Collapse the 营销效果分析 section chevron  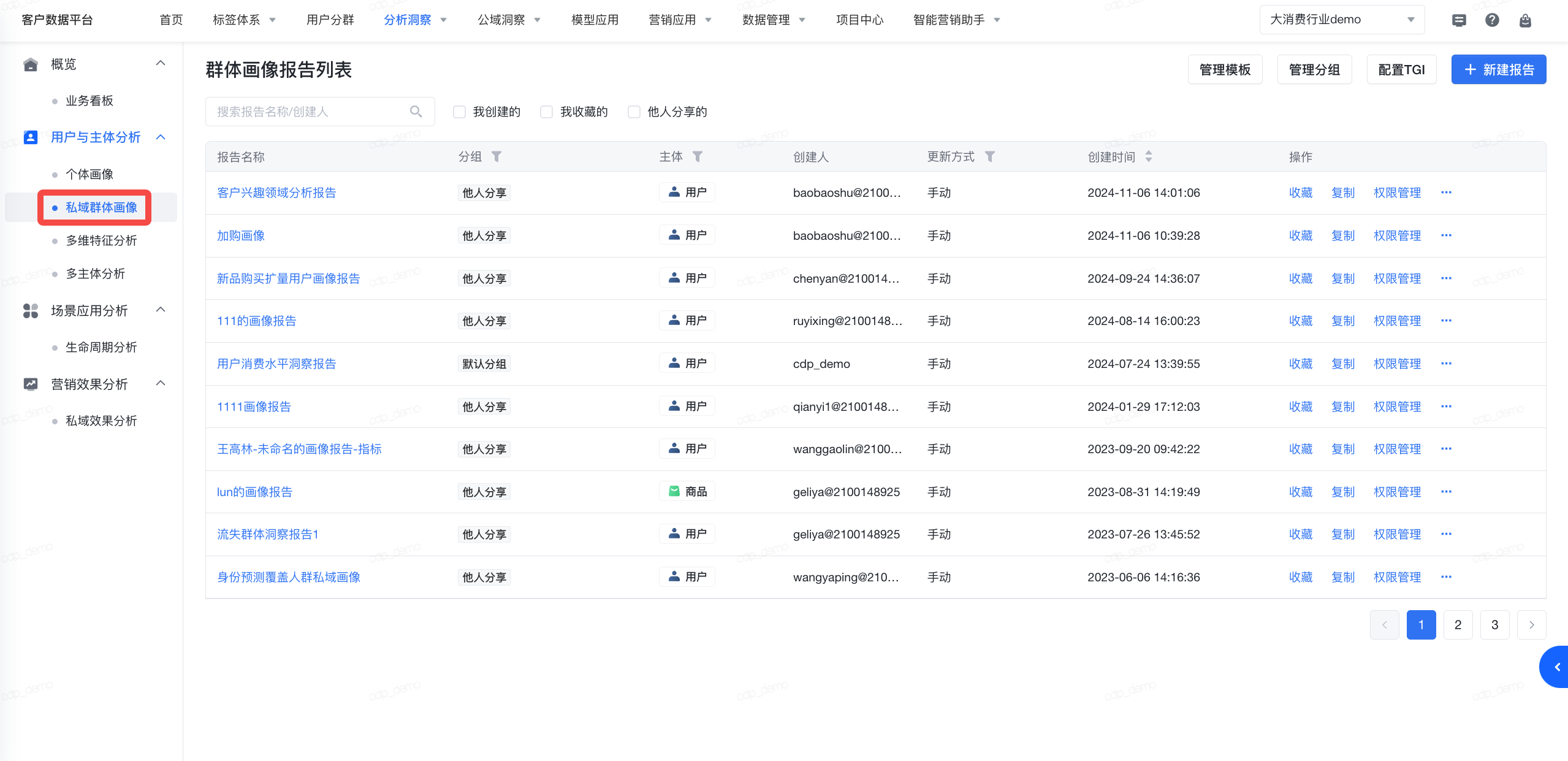click(161, 384)
